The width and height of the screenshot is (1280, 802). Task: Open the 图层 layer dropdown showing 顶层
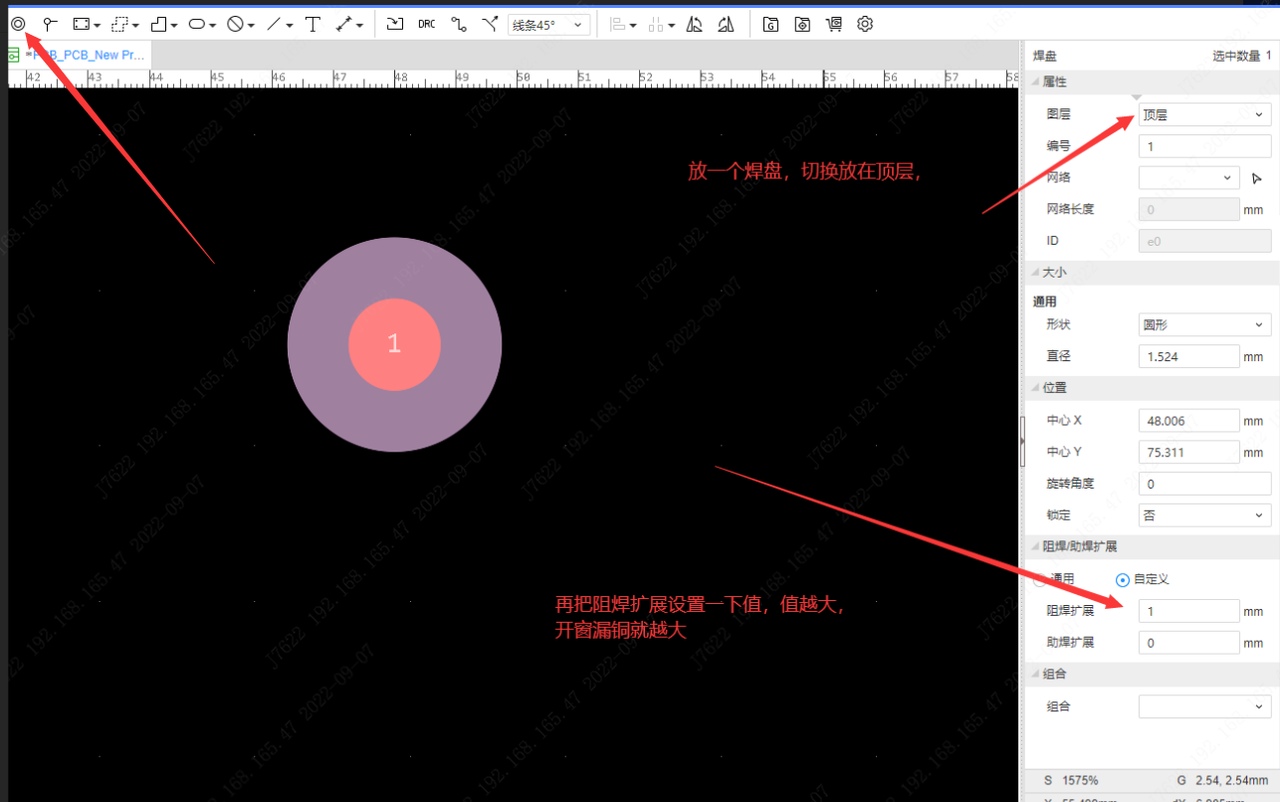[x=1205, y=115]
